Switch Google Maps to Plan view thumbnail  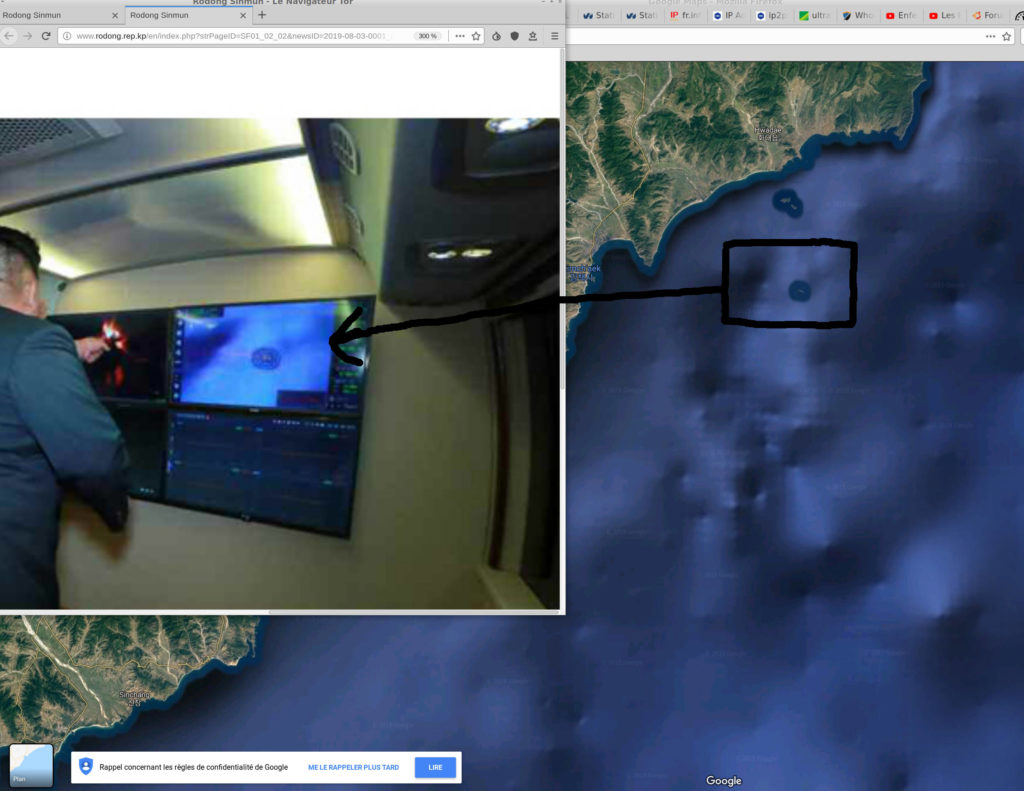31,765
